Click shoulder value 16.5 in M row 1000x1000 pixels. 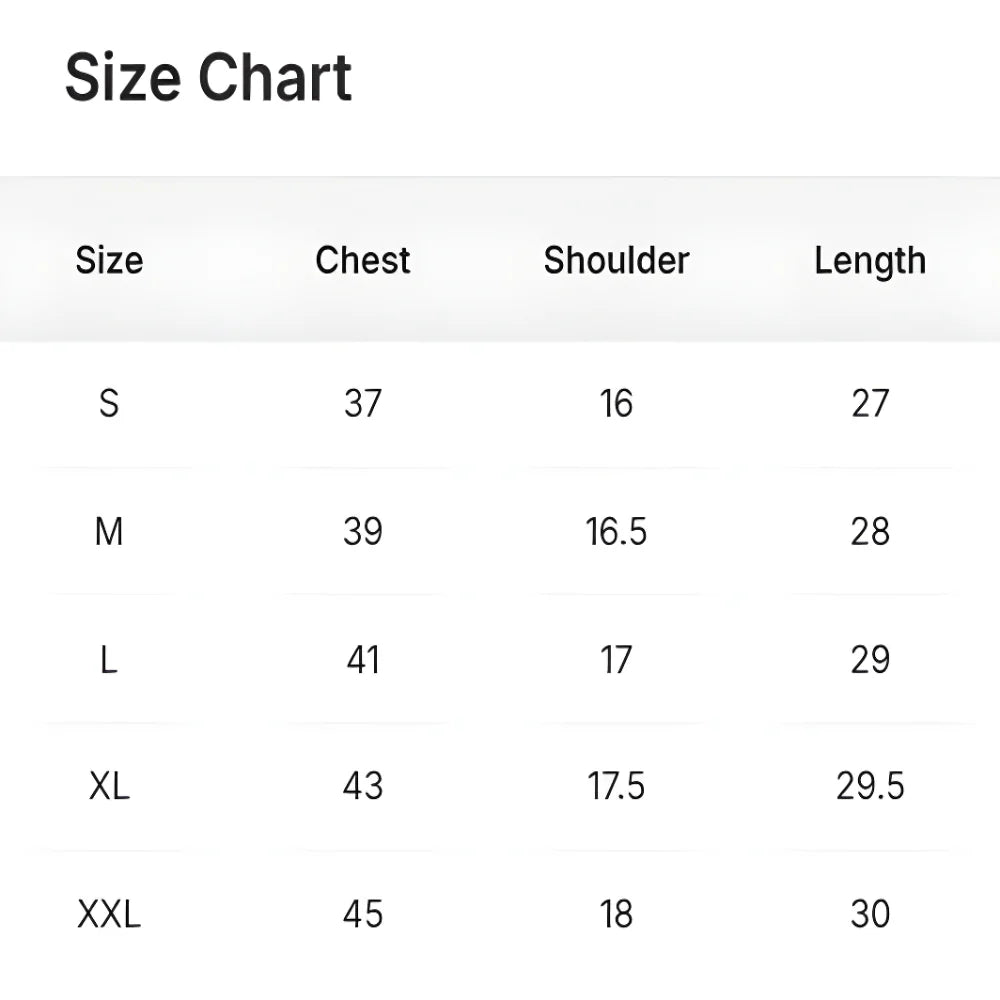click(x=616, y=532)
